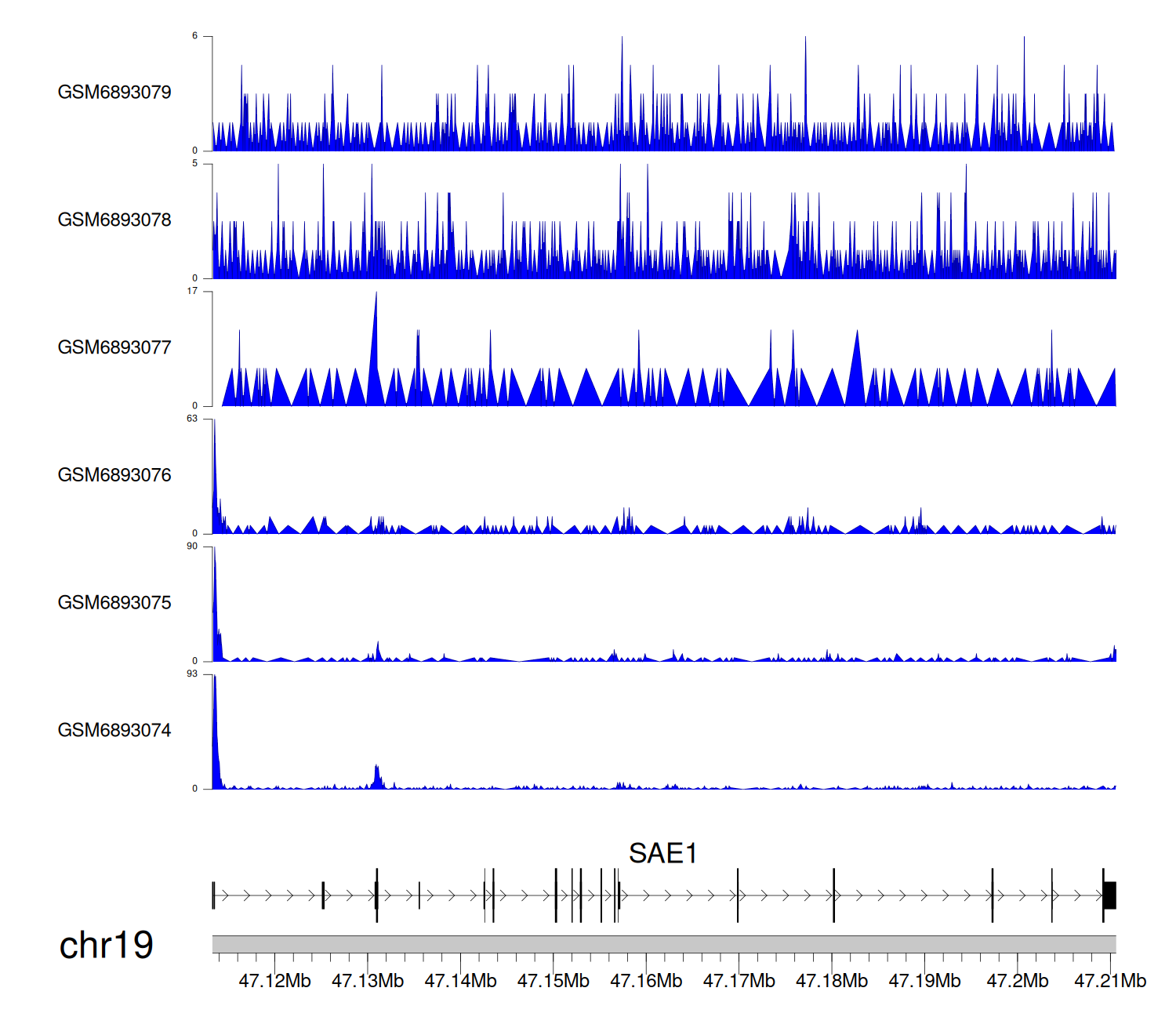
Task: Click the large final exon block of SAE1
Action: [1109, 895]
